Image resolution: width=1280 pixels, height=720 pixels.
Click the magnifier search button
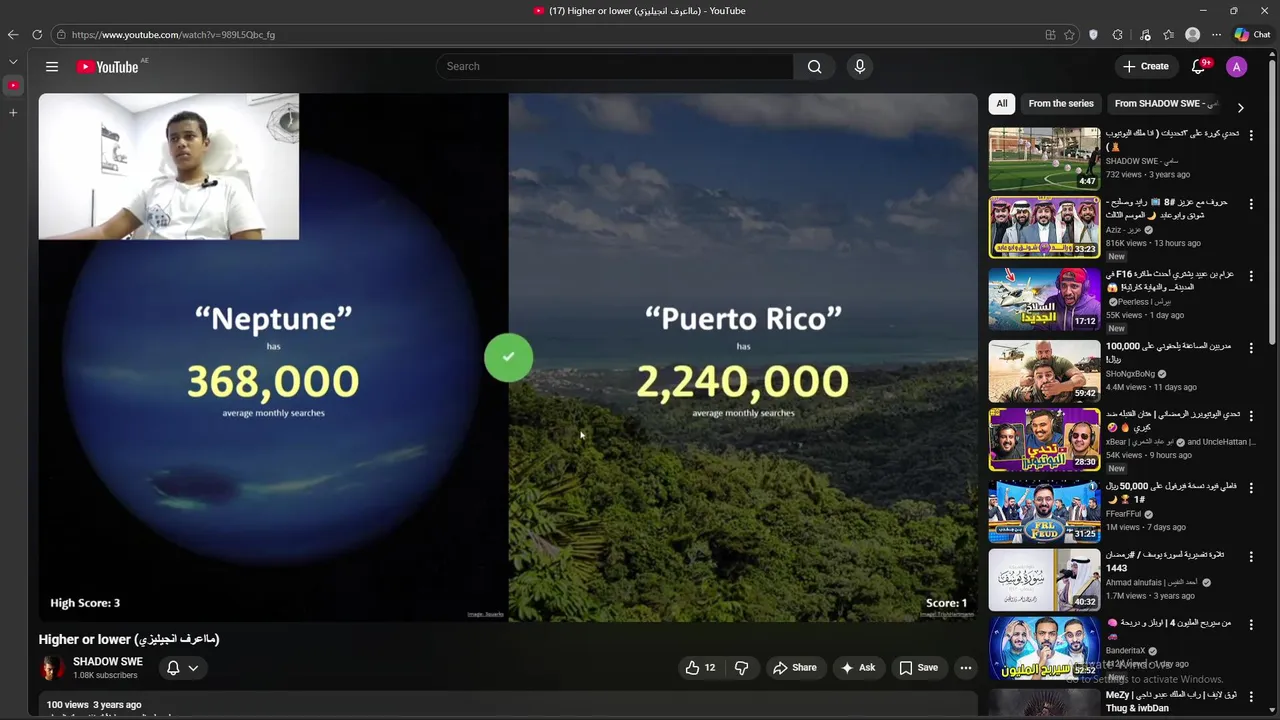815,67
